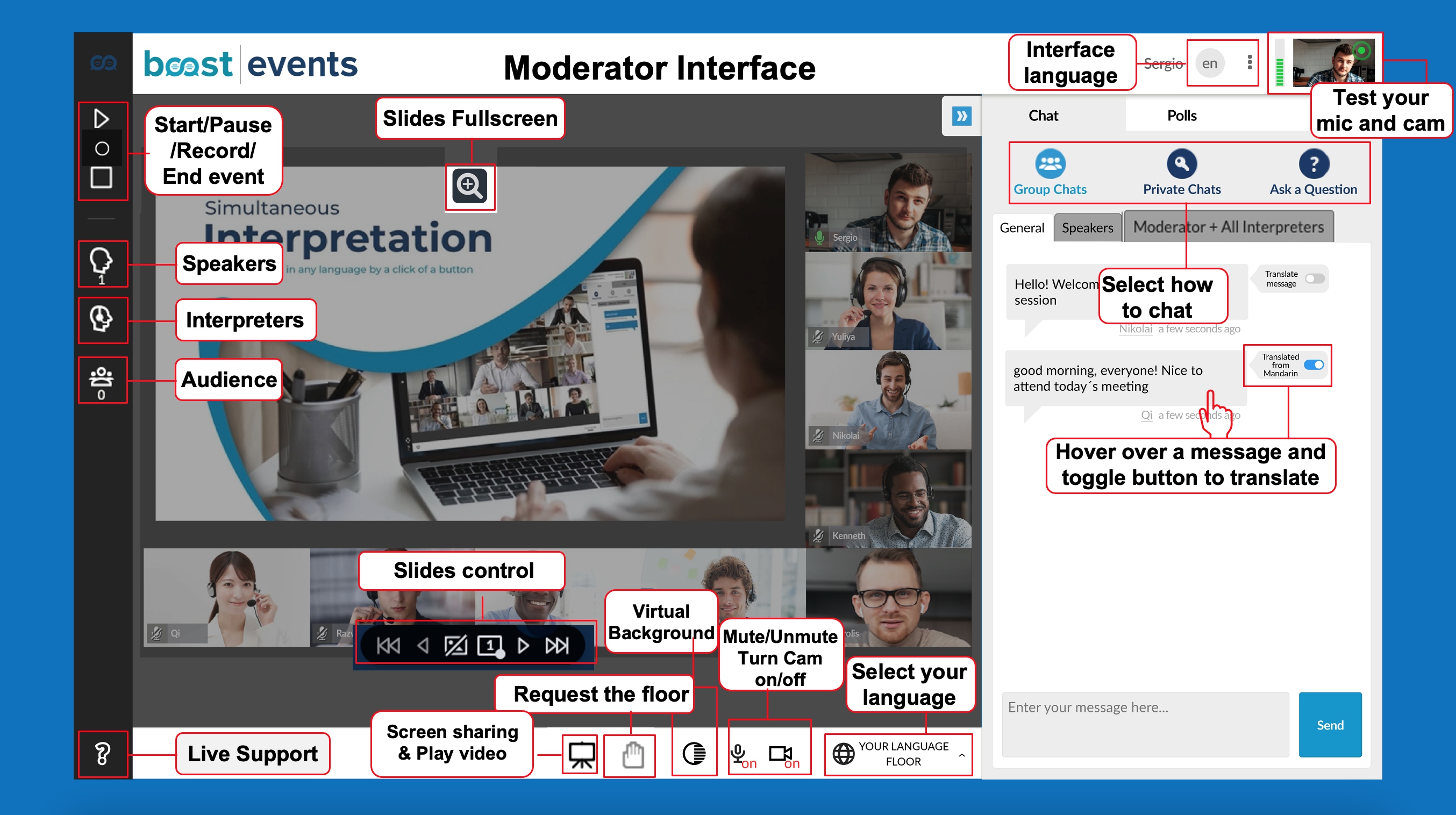Click the Start event play icon
This screenshot has width=1456, height=815.
point(101,119)
